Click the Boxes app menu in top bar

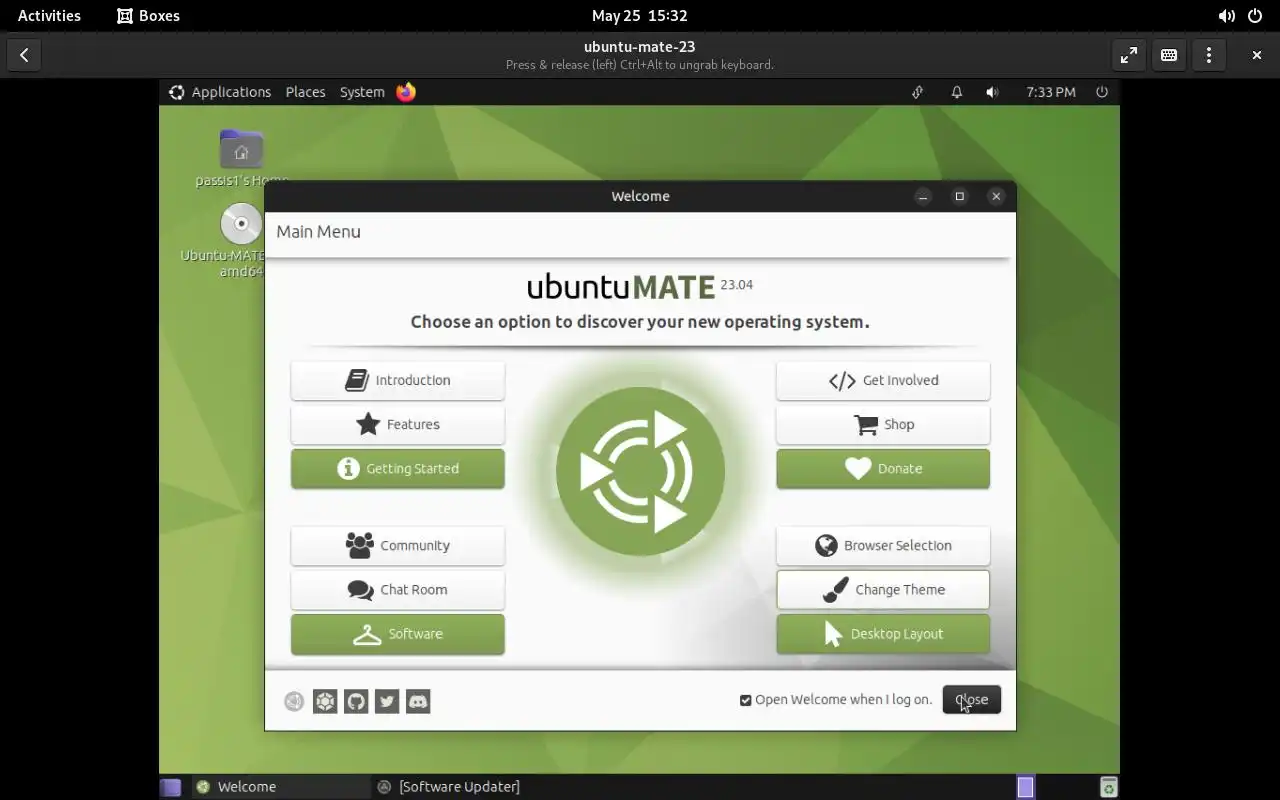point(148,15)
